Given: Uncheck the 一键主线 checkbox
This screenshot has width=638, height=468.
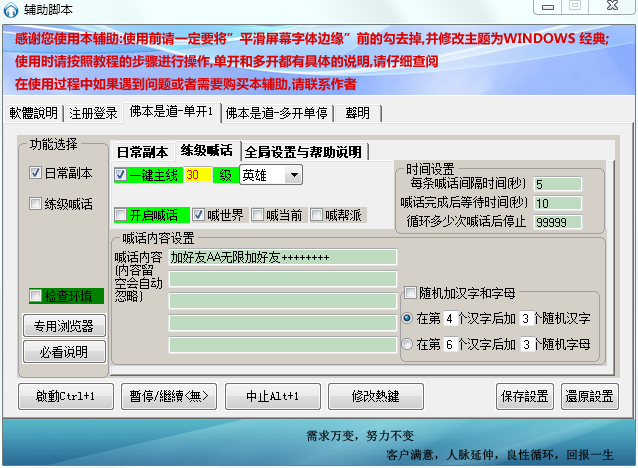Looking at the screenshot, I should [x=120, y=175].
